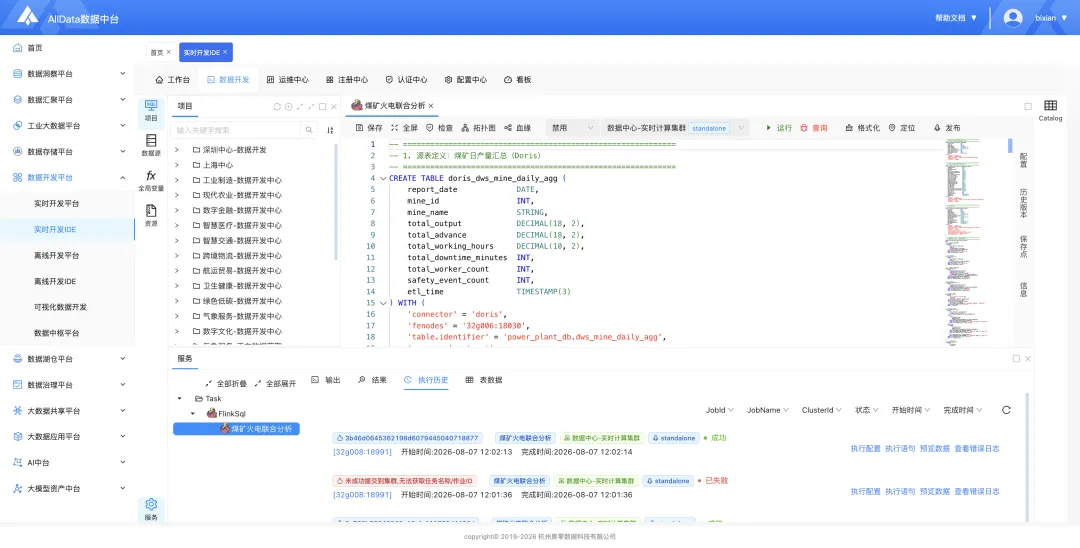Click the sort order icon beside project search
Image resolution: width=1080 pixels, height=548 pixels.
click(330, 130)
